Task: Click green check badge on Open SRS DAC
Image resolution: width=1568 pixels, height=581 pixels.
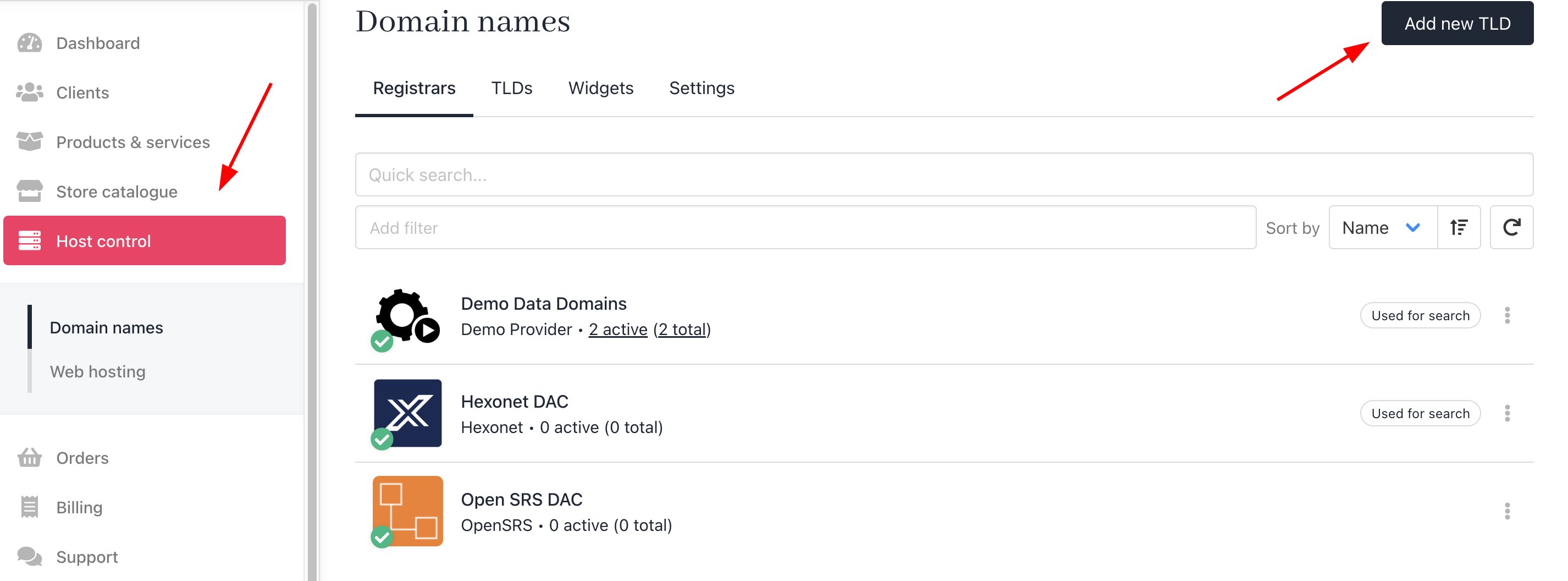Action: (x=382, y=536)
